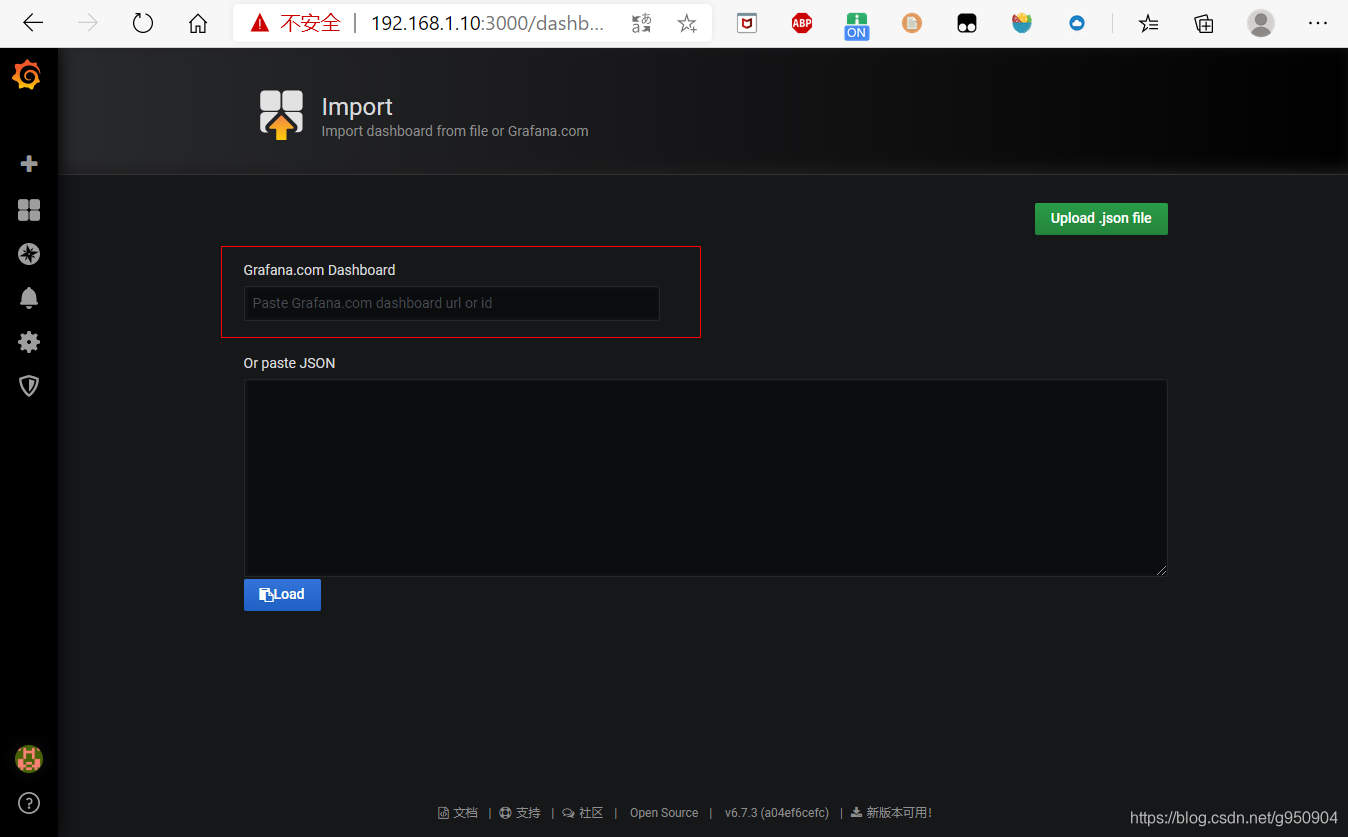Click the not secure warning triangle
1348x837 pixels.
260,23
